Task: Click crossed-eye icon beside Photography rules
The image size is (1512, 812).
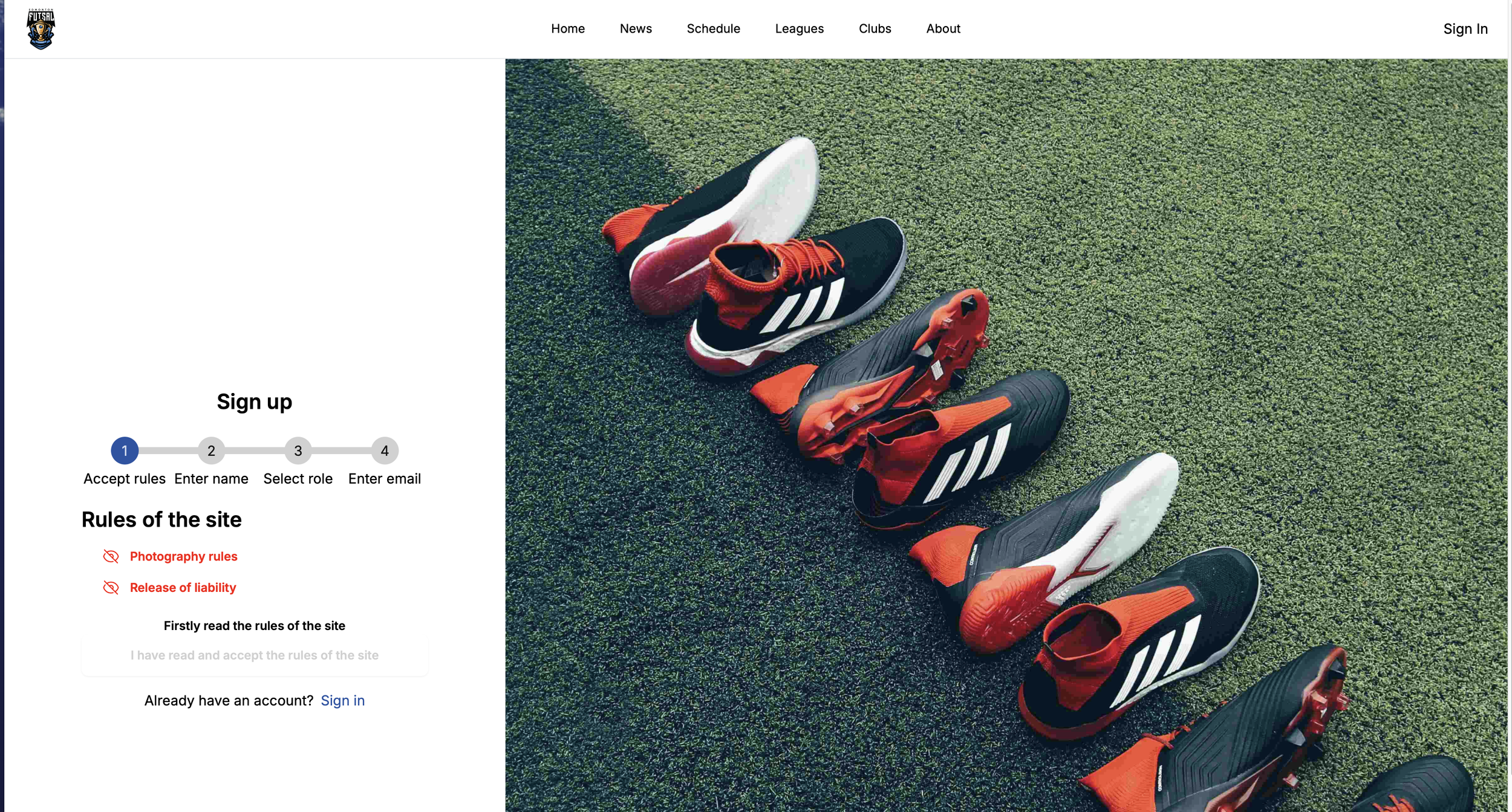Action: [111, 556]
